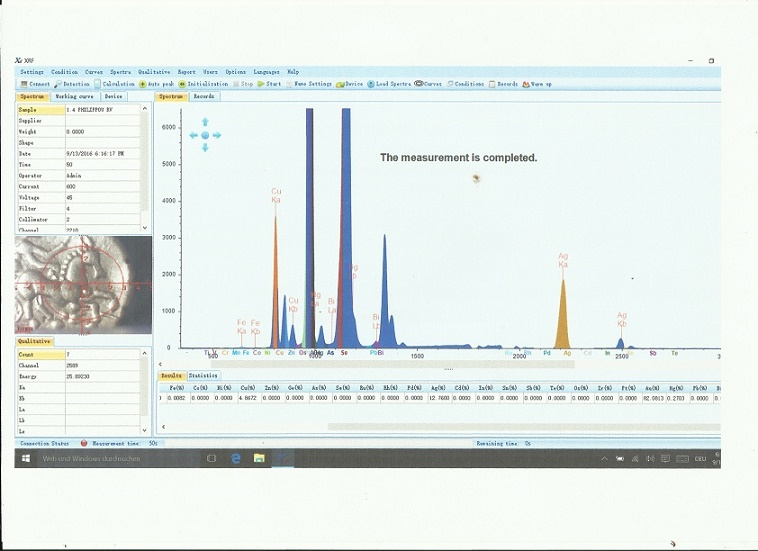Open the Settings menu
This screenshot has width=758, height=551.
(32, 72)
